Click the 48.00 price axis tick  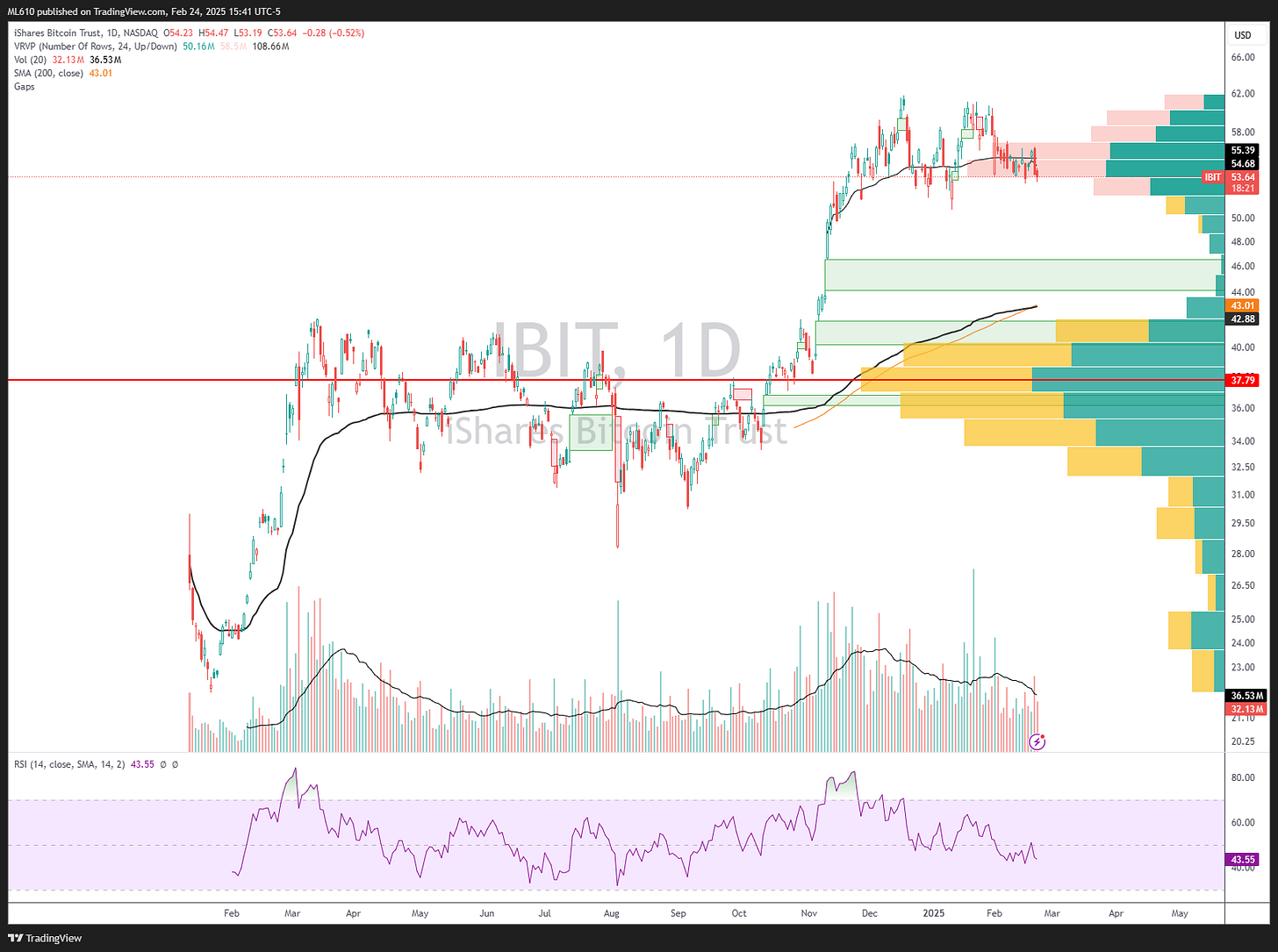1242,241
